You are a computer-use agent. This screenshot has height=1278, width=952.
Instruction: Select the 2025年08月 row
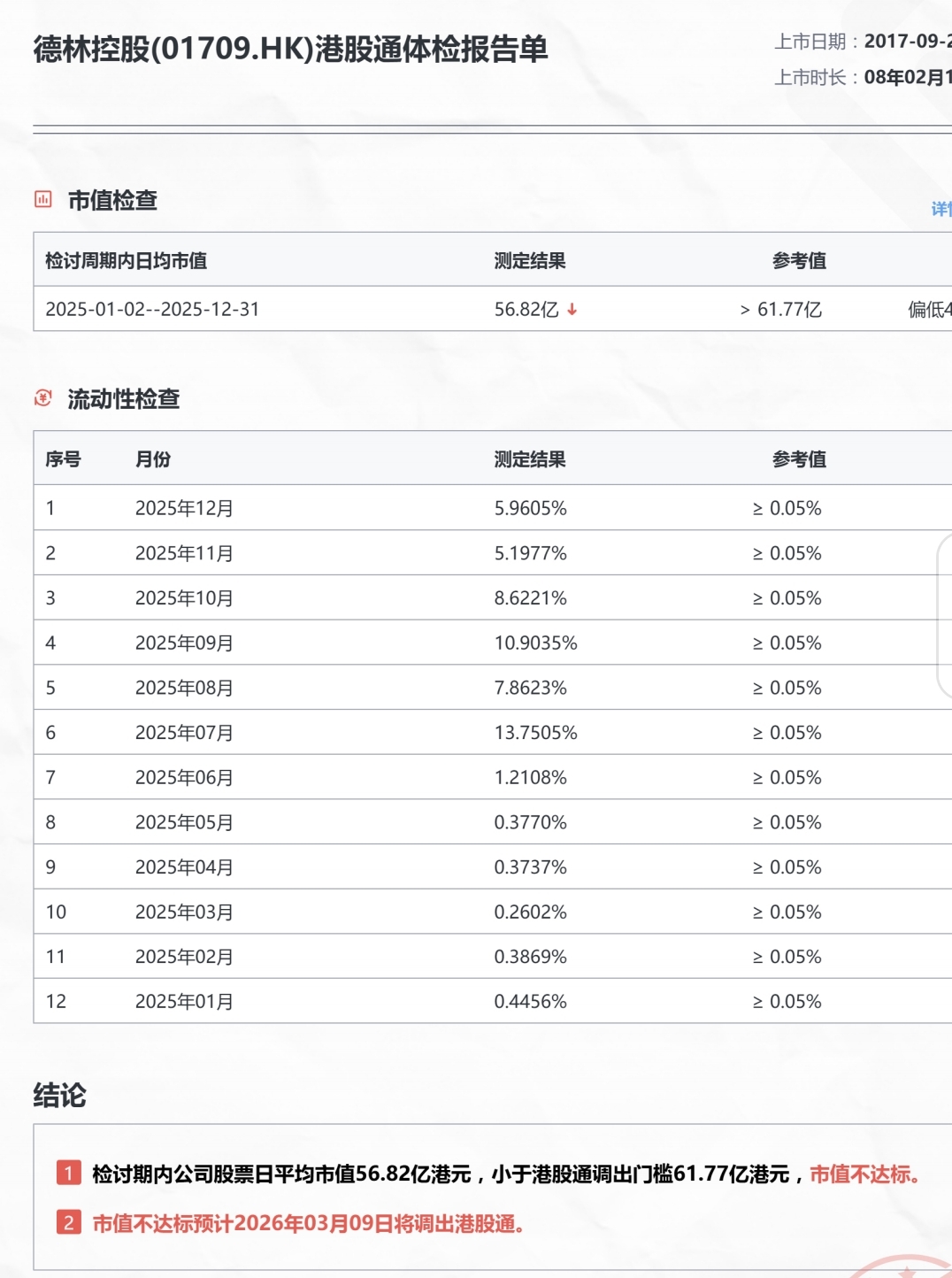493,688
